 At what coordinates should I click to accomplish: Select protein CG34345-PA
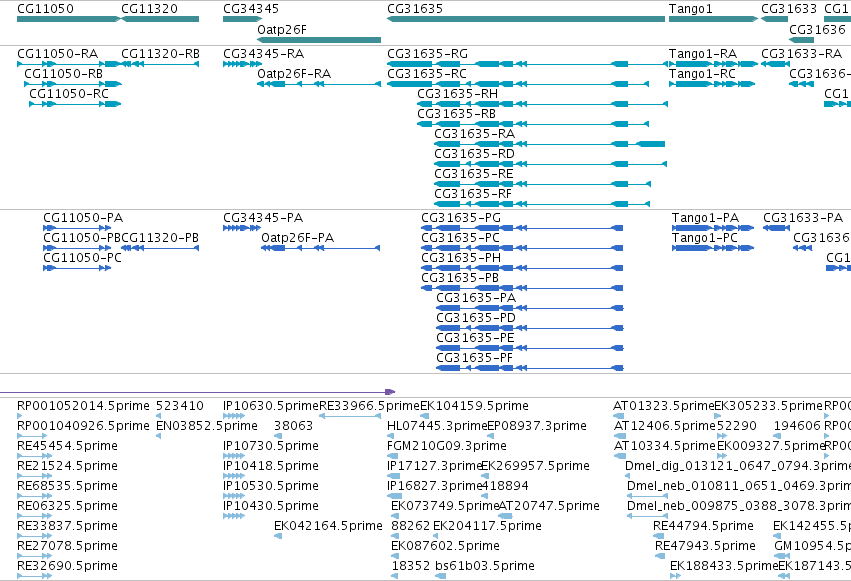tap(242, 228)
